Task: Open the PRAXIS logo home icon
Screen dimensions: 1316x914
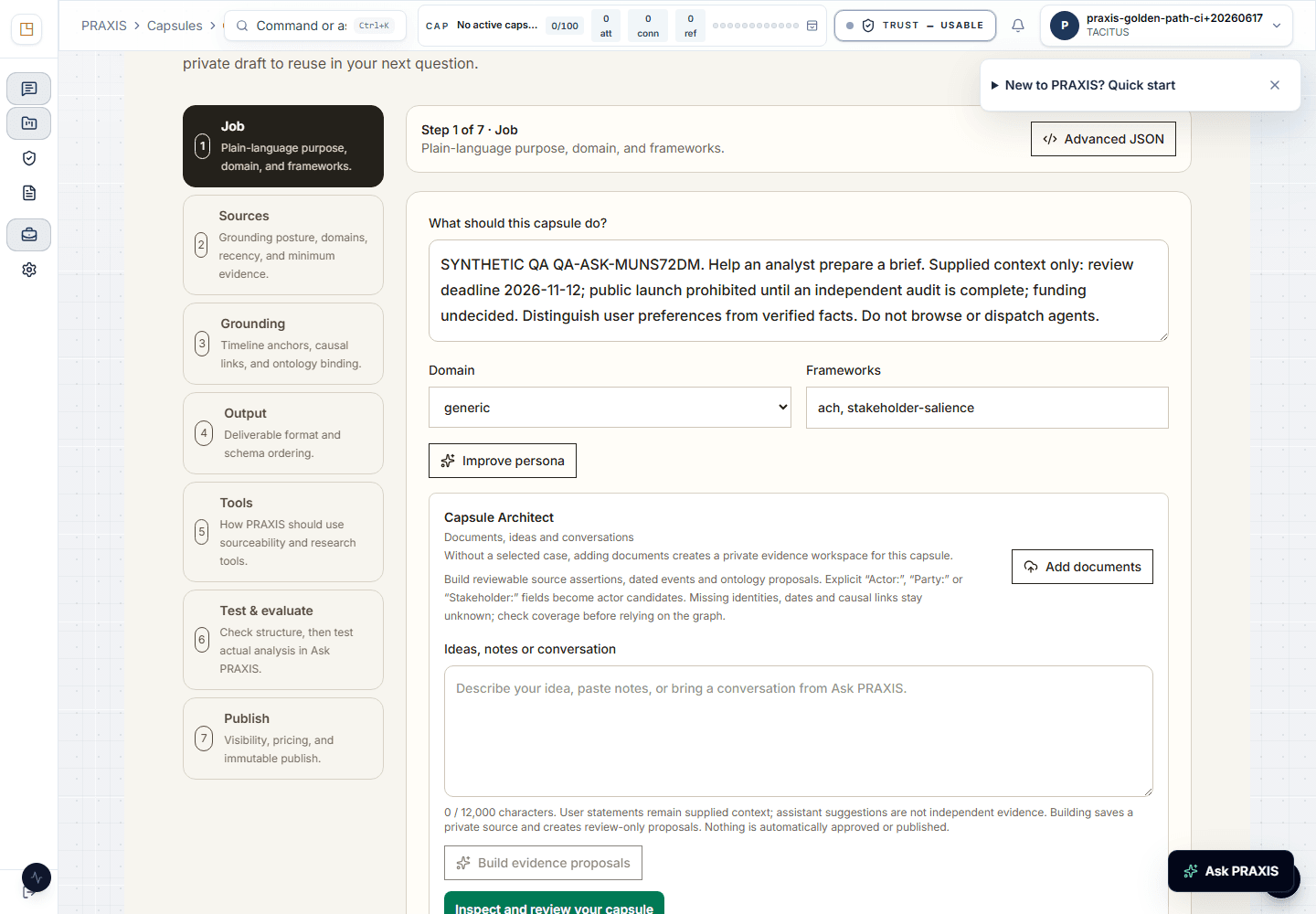Action: [27, 29]
